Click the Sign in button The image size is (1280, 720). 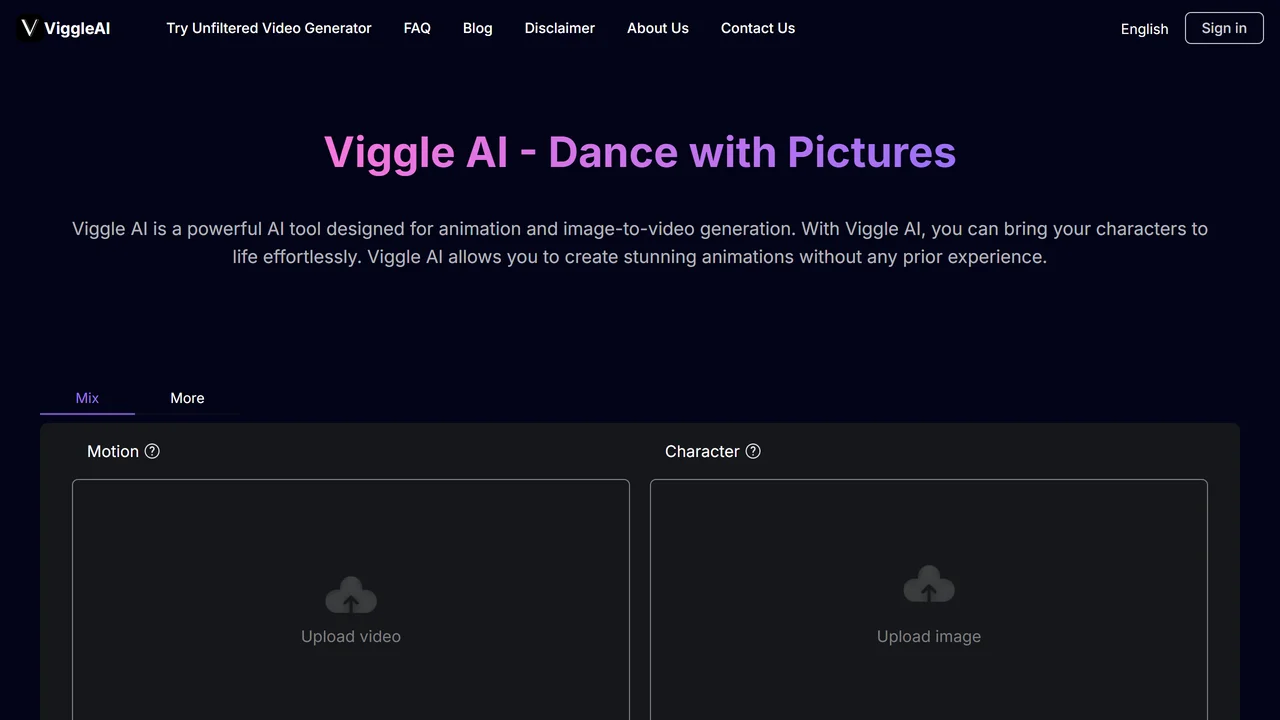[1224, 28]
